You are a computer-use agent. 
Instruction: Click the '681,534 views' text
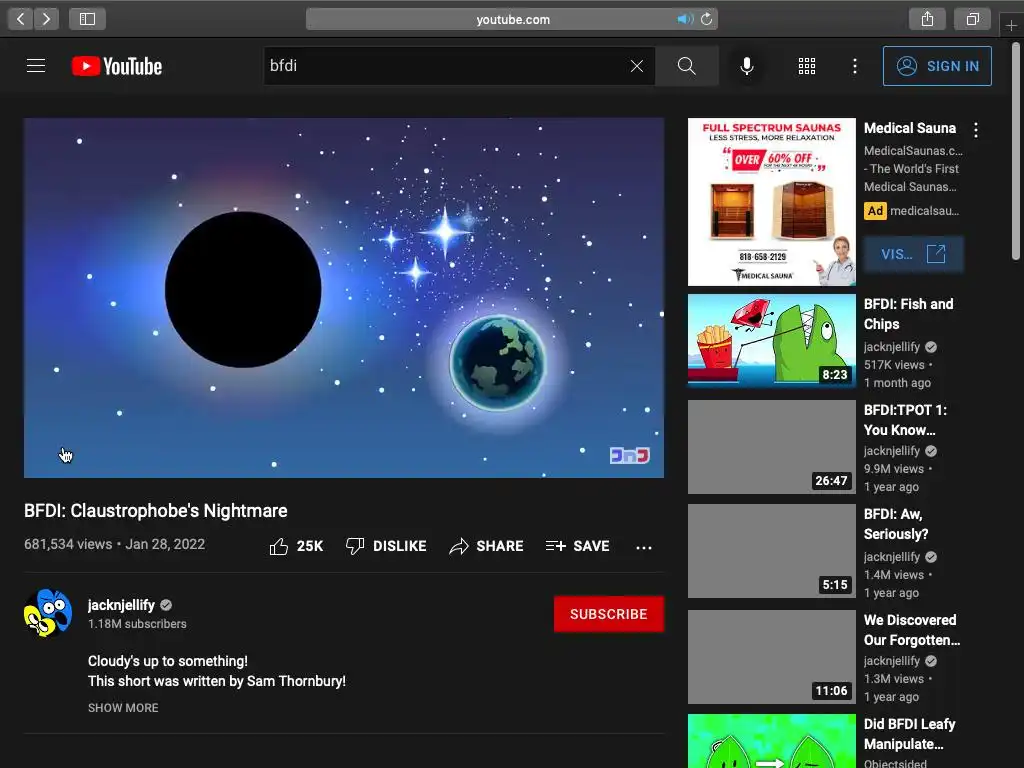coord(68,544)
